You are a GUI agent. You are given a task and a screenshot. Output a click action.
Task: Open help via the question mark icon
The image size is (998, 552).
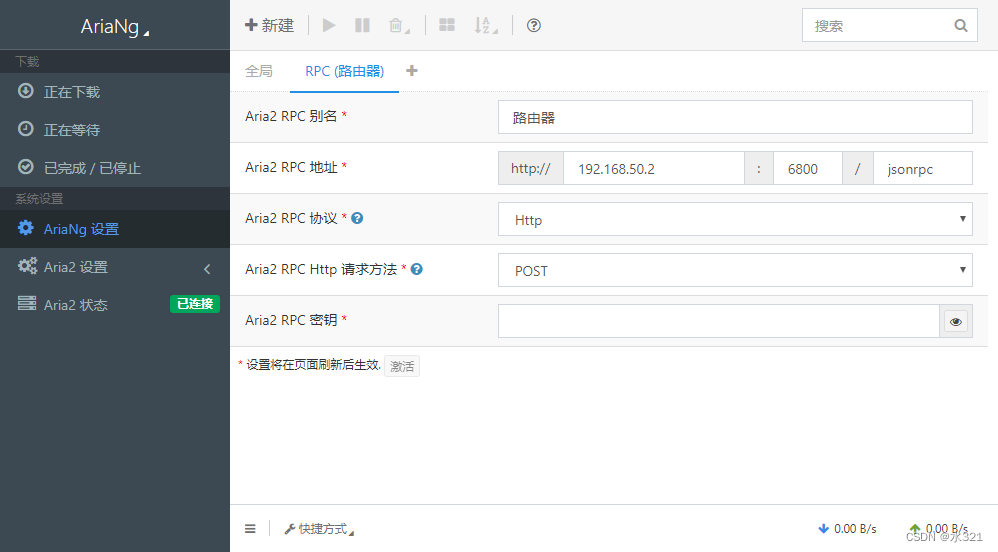[x=533, y=25]
